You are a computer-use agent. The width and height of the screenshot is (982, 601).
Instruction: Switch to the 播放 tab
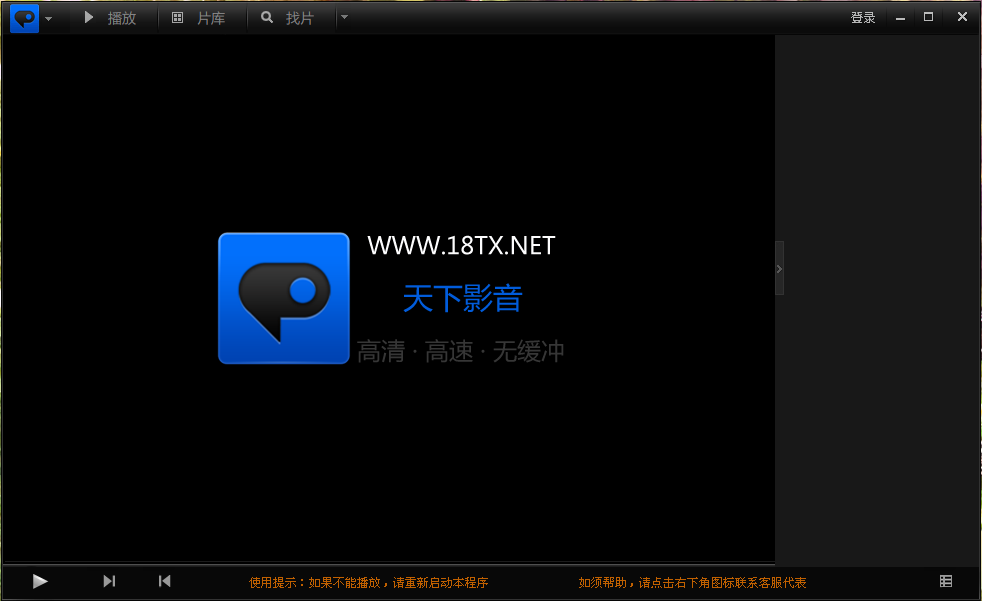110,18
